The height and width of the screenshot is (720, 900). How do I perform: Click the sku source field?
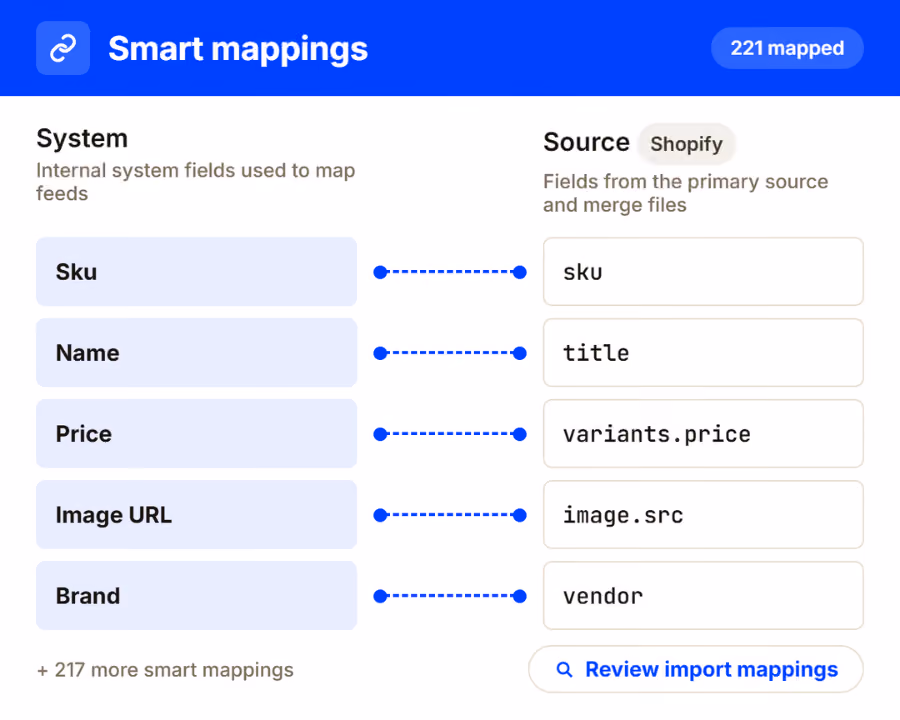[703, 272]
